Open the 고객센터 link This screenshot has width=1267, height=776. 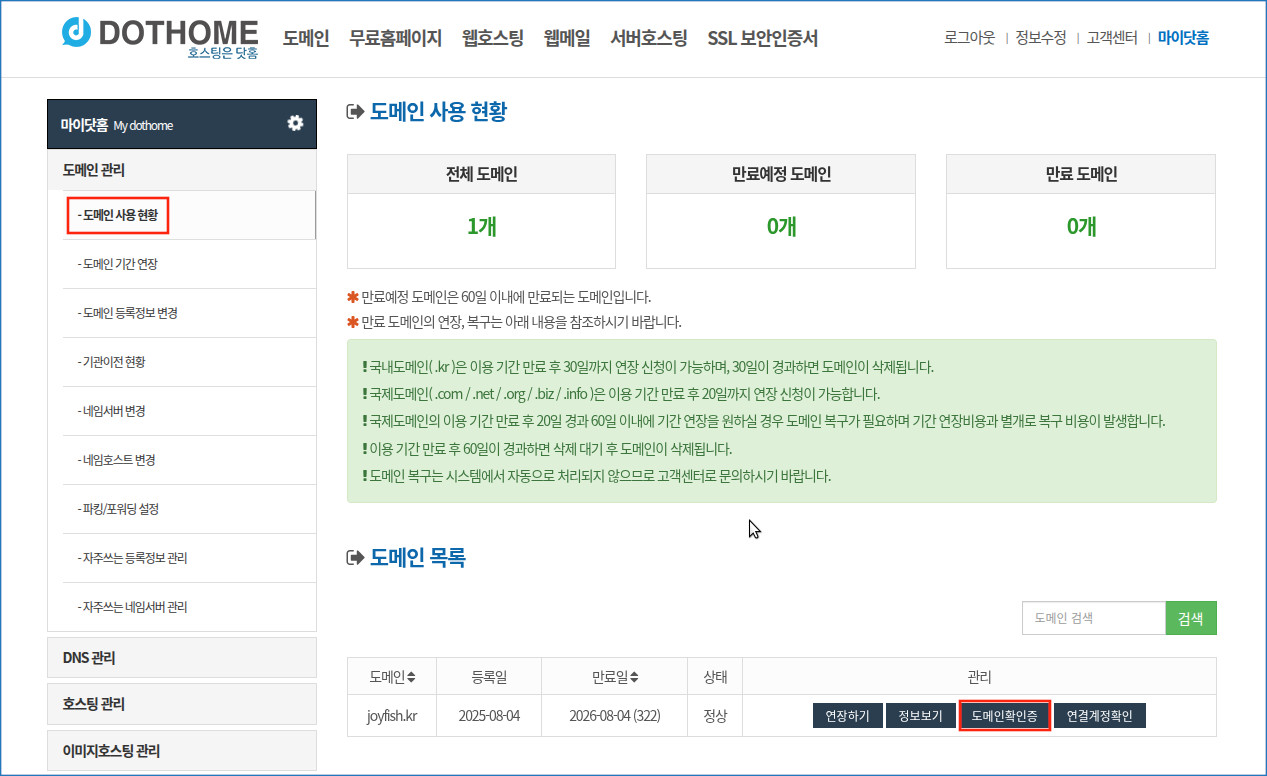[1111, 38]
